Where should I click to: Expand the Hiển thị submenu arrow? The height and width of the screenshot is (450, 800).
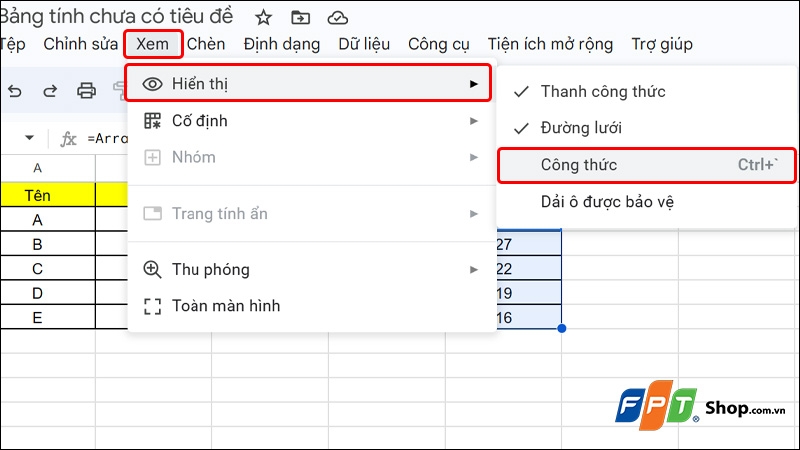click(x=474, y=84)
